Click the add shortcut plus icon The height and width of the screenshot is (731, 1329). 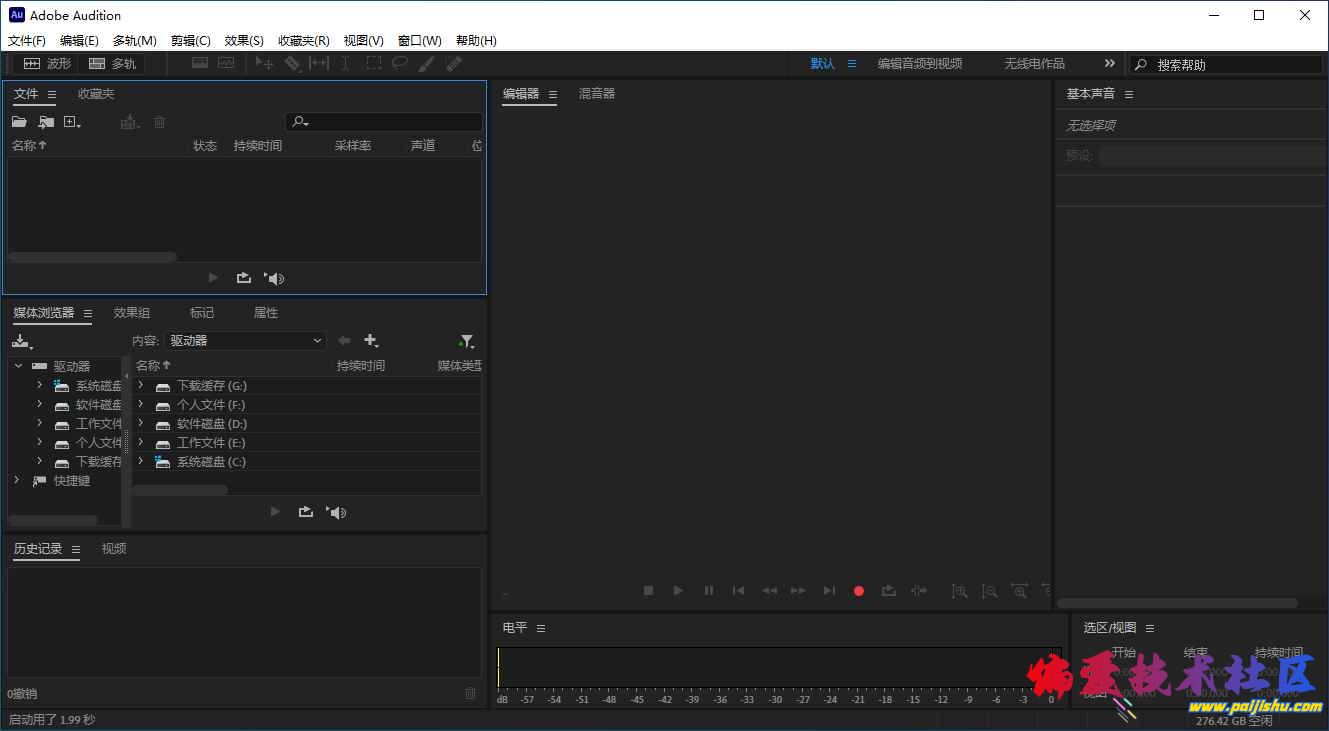coord(371,341)
